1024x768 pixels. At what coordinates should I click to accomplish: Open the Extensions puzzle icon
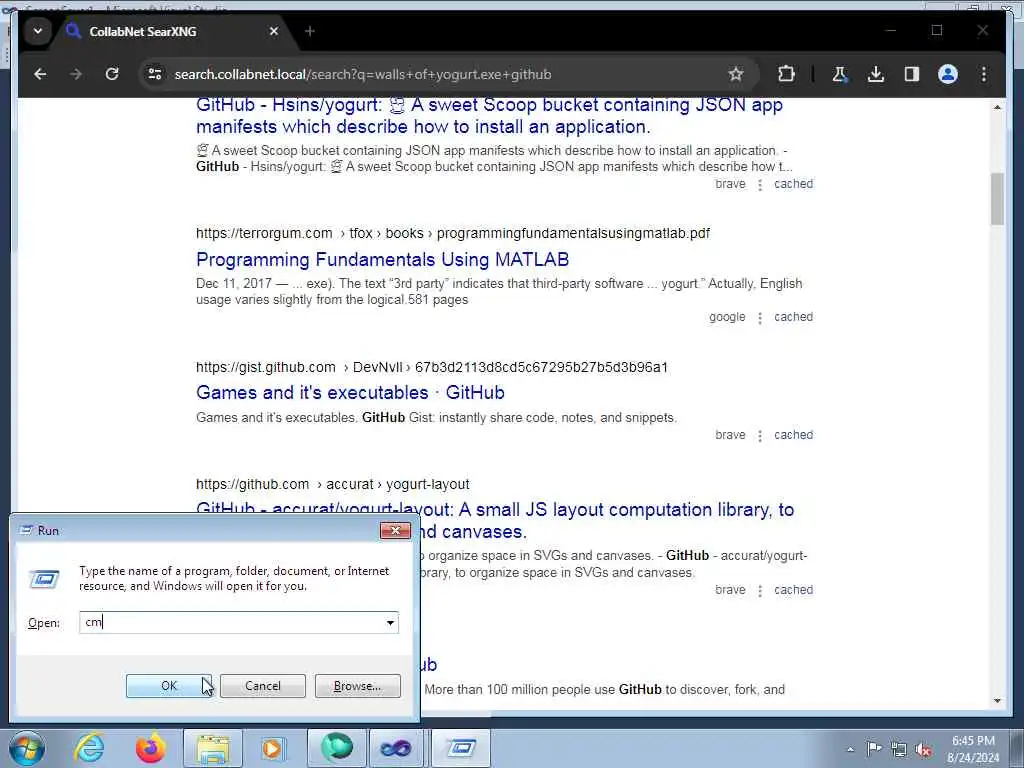pos(786,74)
